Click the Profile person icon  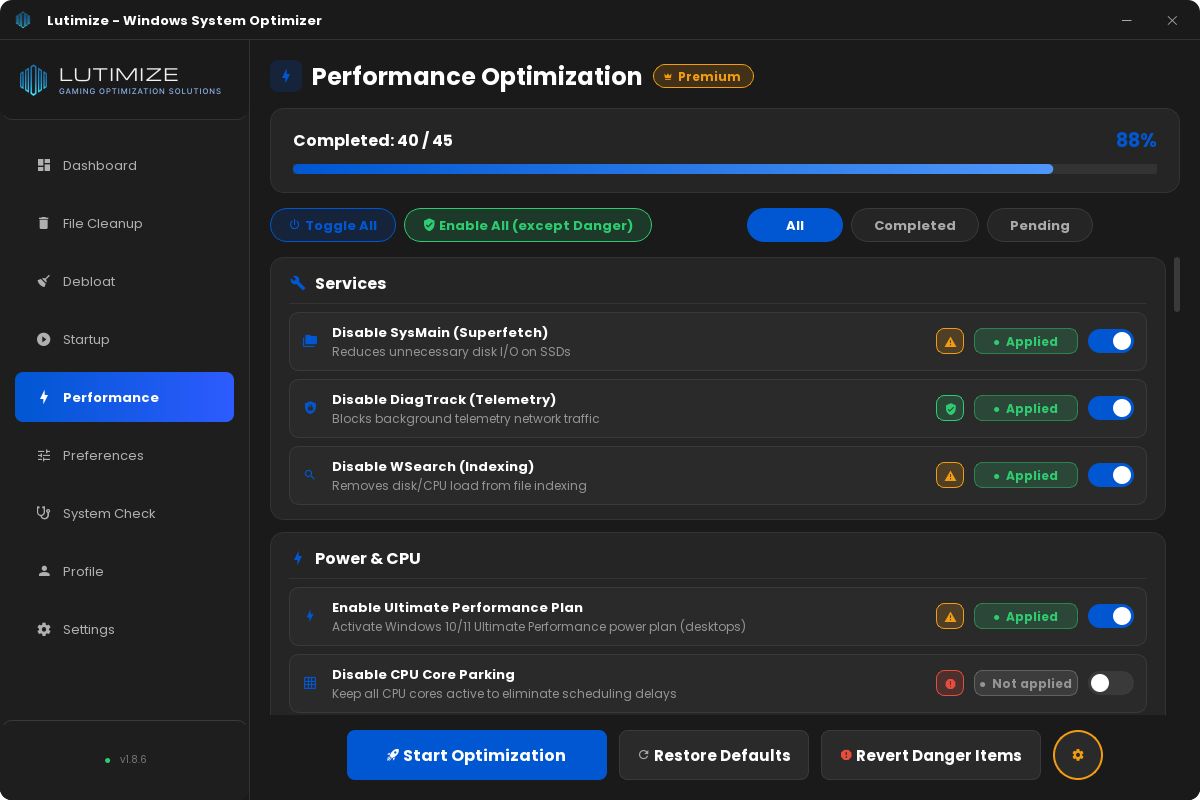(44, 571)
